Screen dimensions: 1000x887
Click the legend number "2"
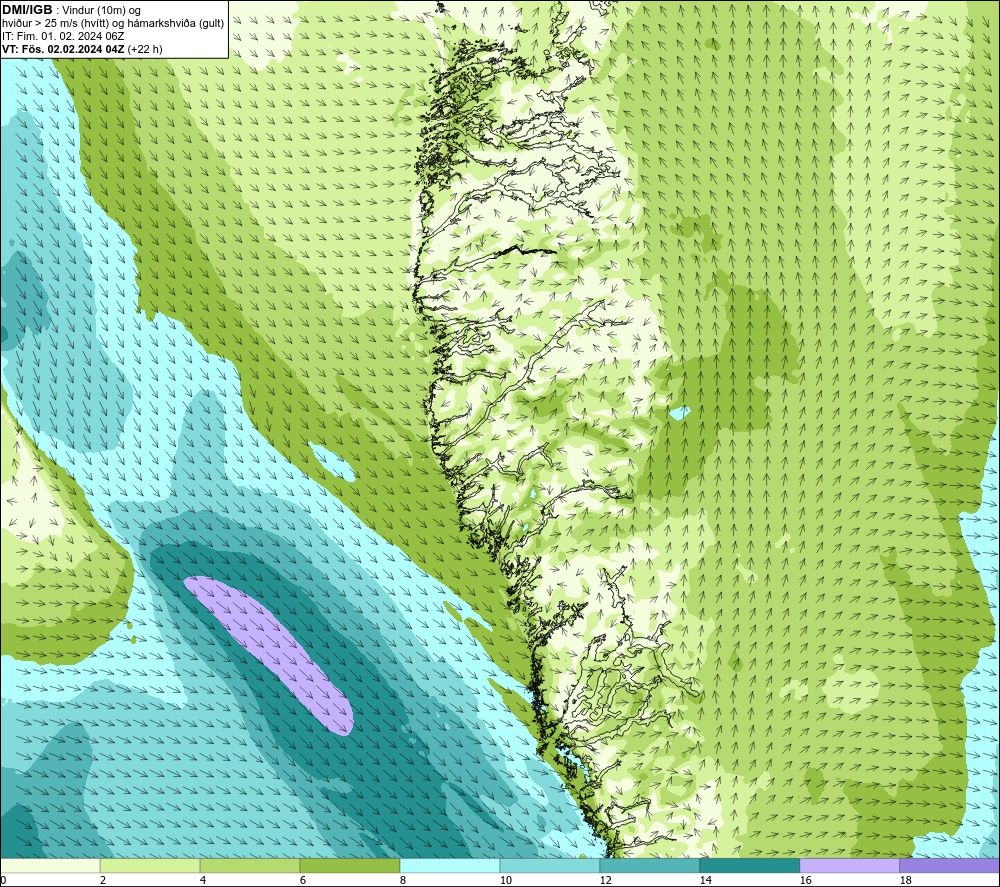(x=103, y=880)
